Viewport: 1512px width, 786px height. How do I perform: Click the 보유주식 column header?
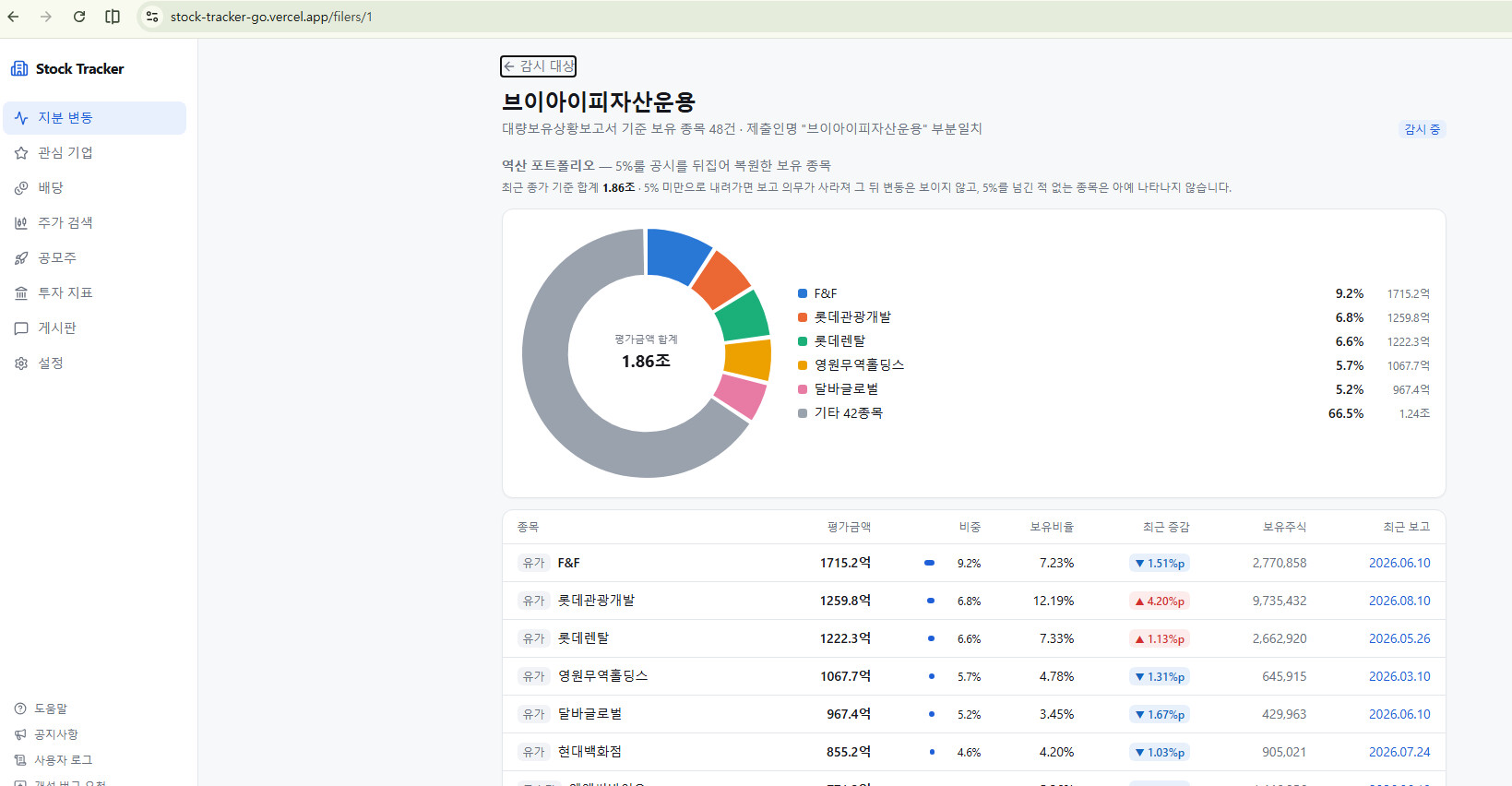coord(1284,527)
